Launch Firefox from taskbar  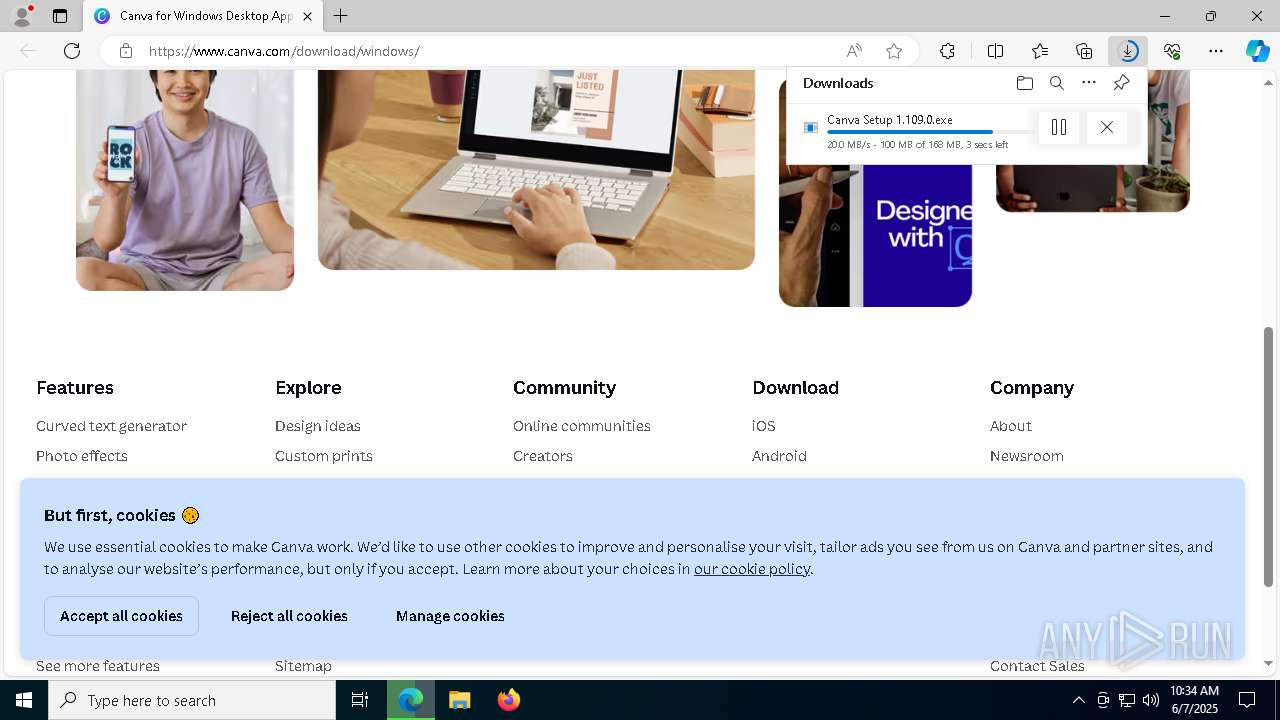point(509,700)
